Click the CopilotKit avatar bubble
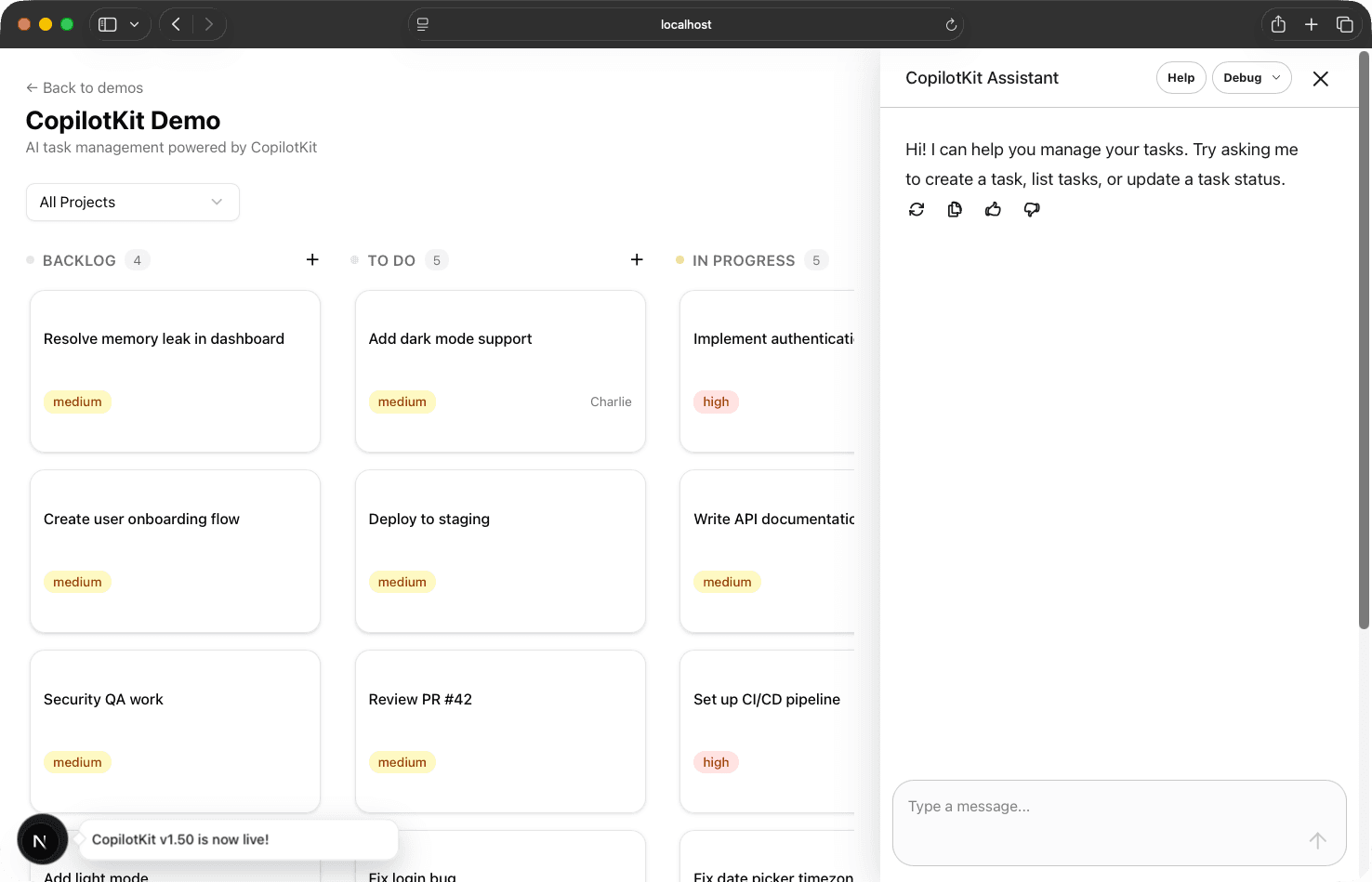This screenshot has height=882, width=1372. click(x=42, y=839)
